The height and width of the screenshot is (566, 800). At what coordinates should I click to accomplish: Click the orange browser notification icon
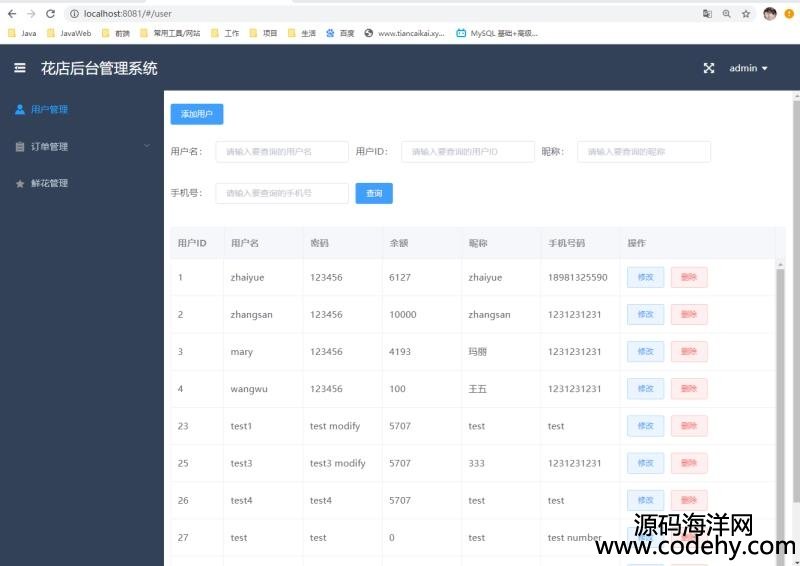(x=789, y=14)
